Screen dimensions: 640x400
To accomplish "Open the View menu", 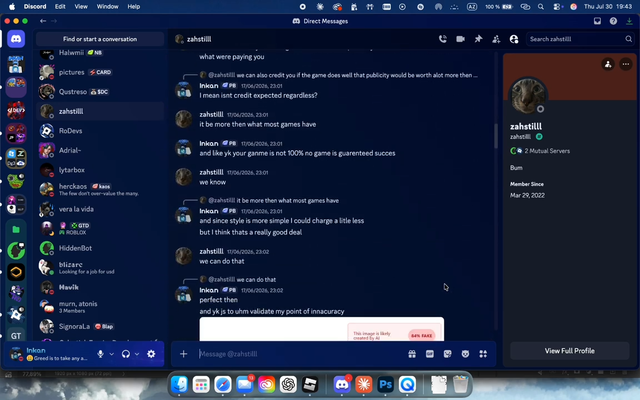I will coord(81,7).
